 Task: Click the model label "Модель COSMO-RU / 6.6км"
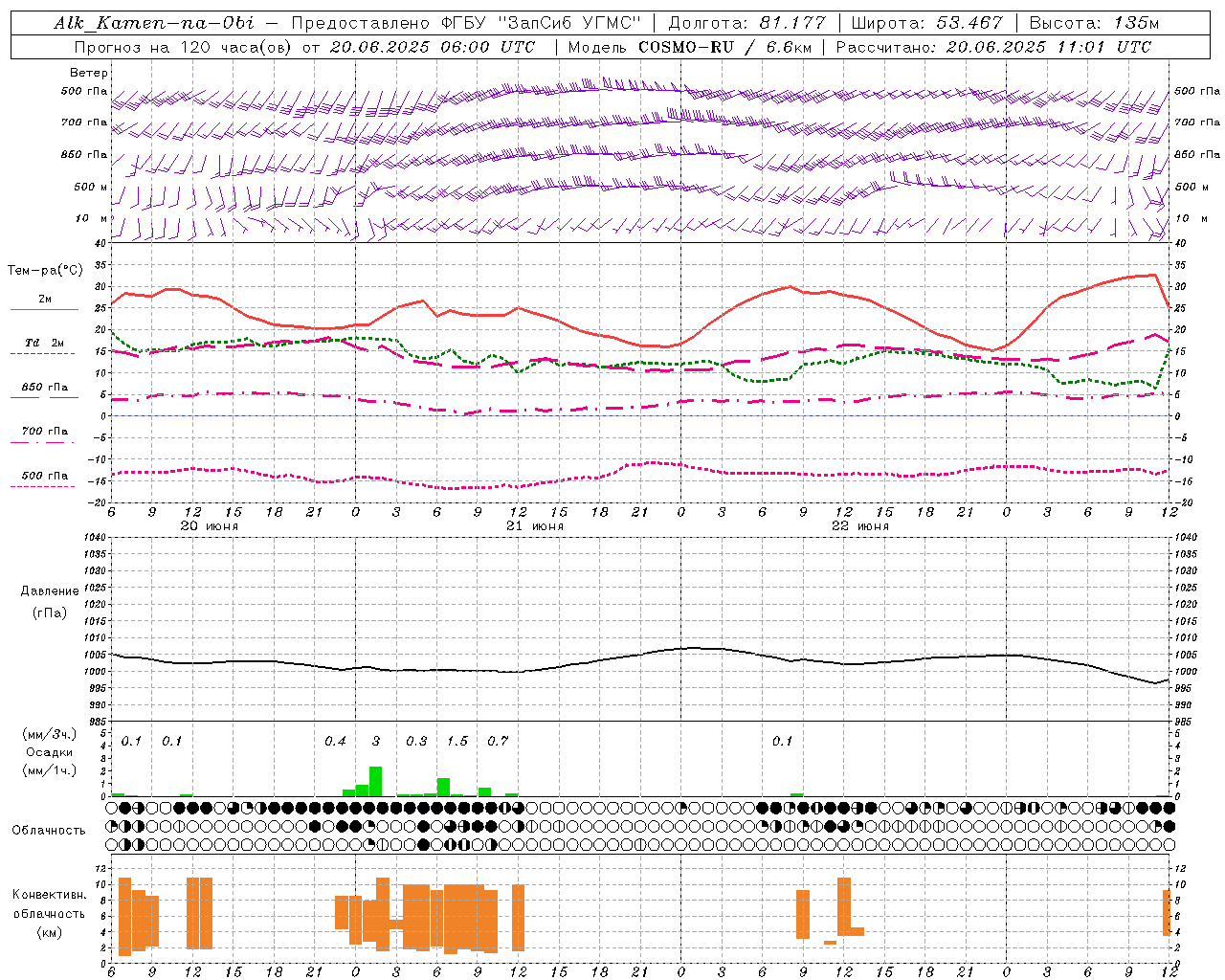pos(688,47)
